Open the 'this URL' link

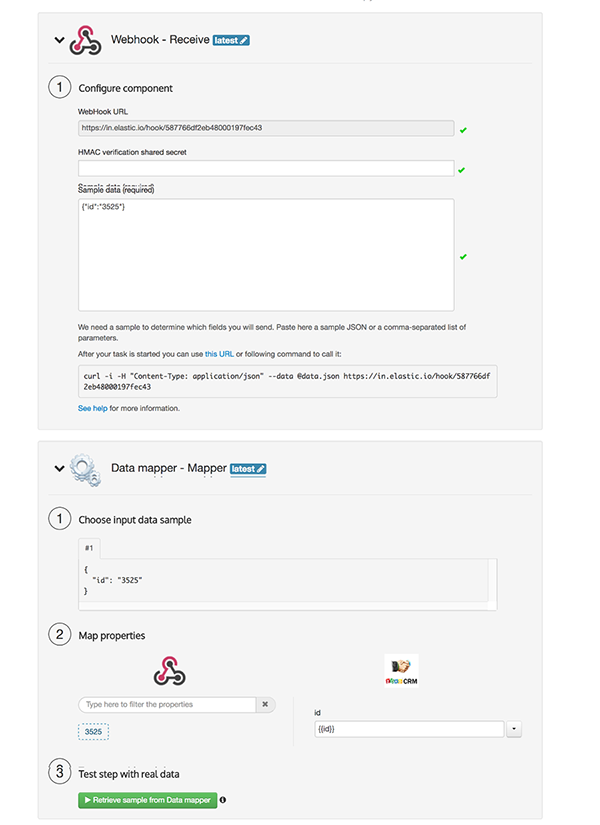coord(219,355)
